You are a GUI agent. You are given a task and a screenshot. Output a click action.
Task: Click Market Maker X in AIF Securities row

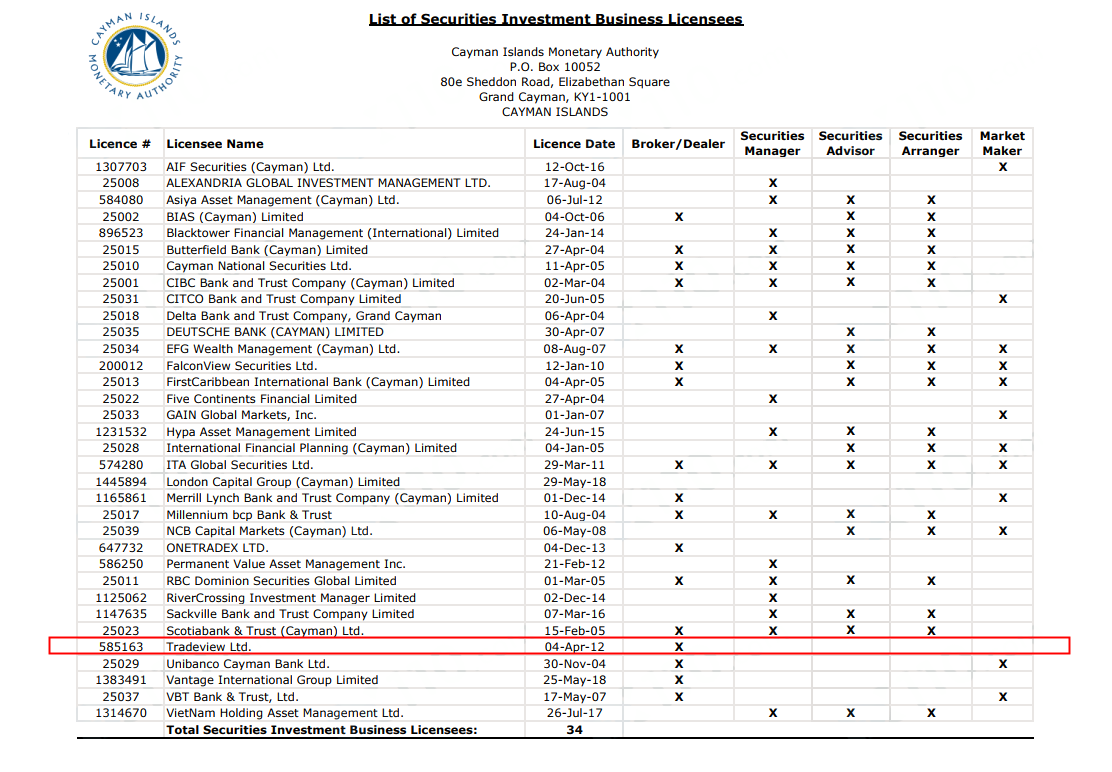click(x=1003, y=167)
